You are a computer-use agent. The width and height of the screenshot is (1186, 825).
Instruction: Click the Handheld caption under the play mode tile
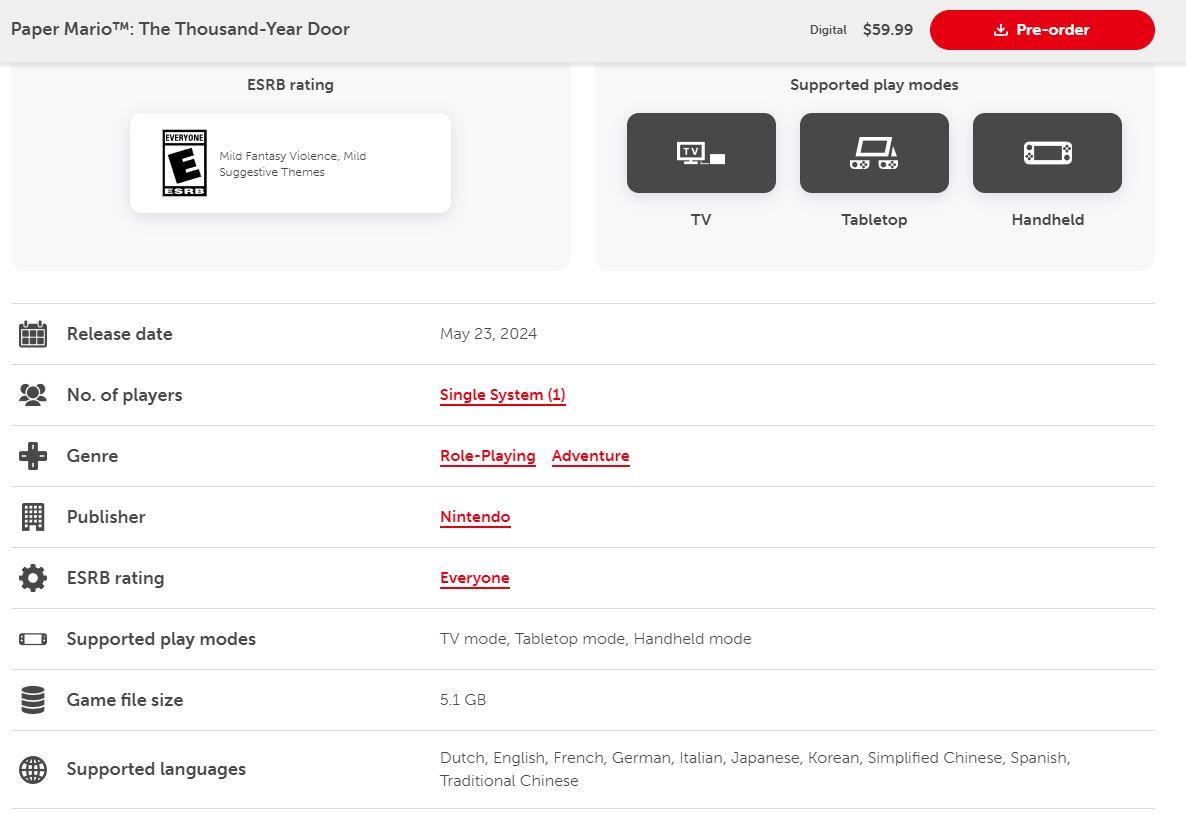(1048, 220)
